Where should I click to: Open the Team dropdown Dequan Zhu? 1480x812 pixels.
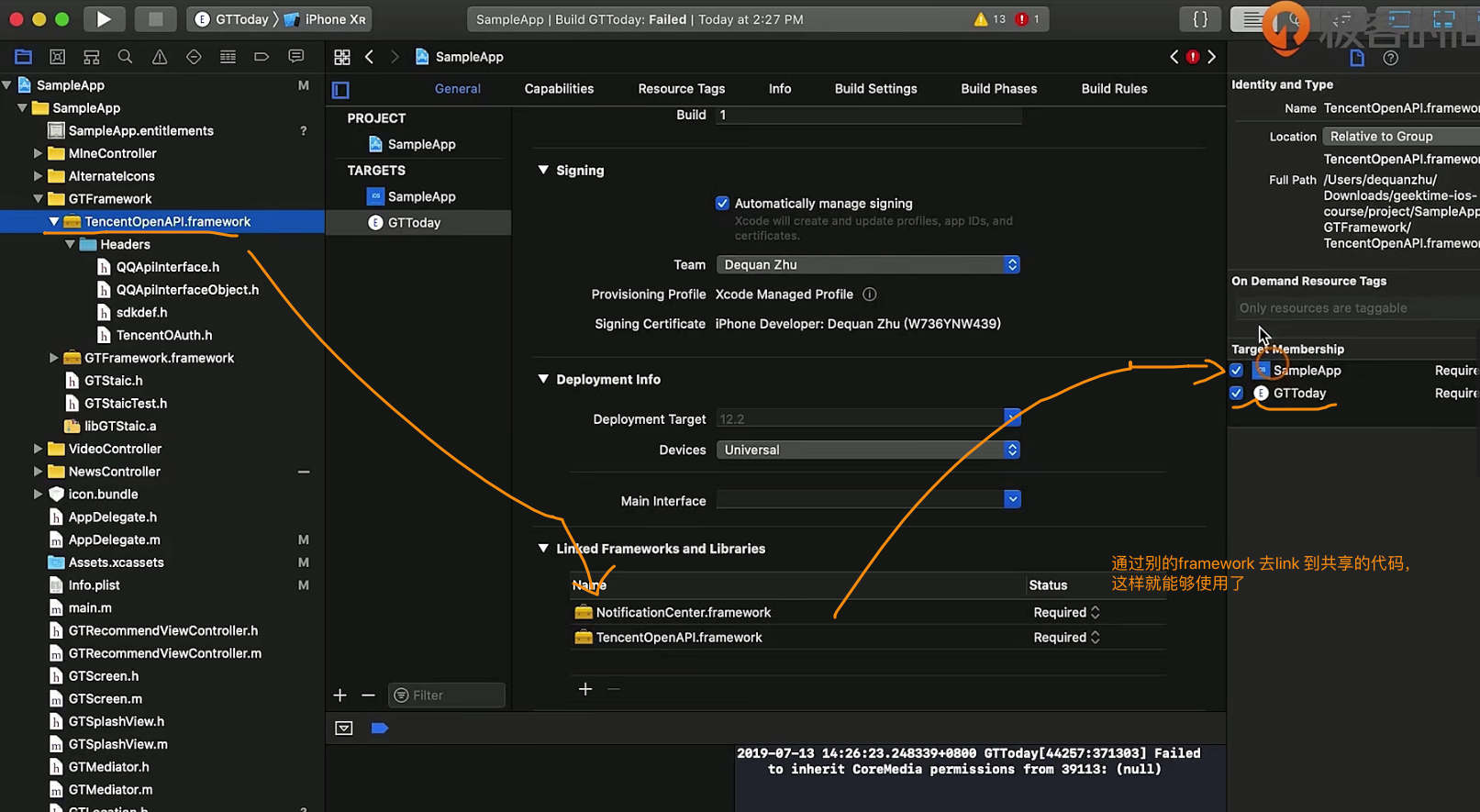pyautogui.click(x=867, y=265)
